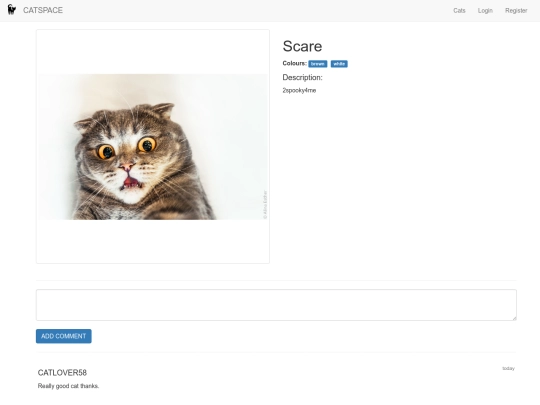540x405 pixels.
Task: Focus the comment text area
Action: [276, 305]
